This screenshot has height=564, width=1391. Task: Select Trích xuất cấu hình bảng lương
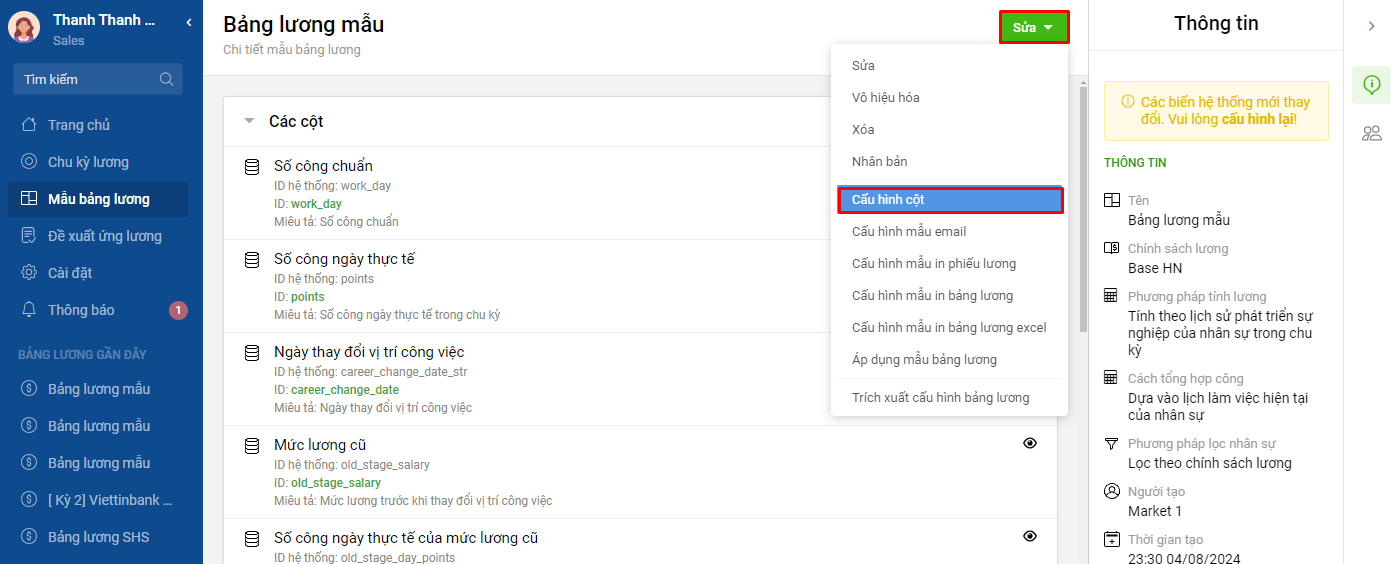940,398
